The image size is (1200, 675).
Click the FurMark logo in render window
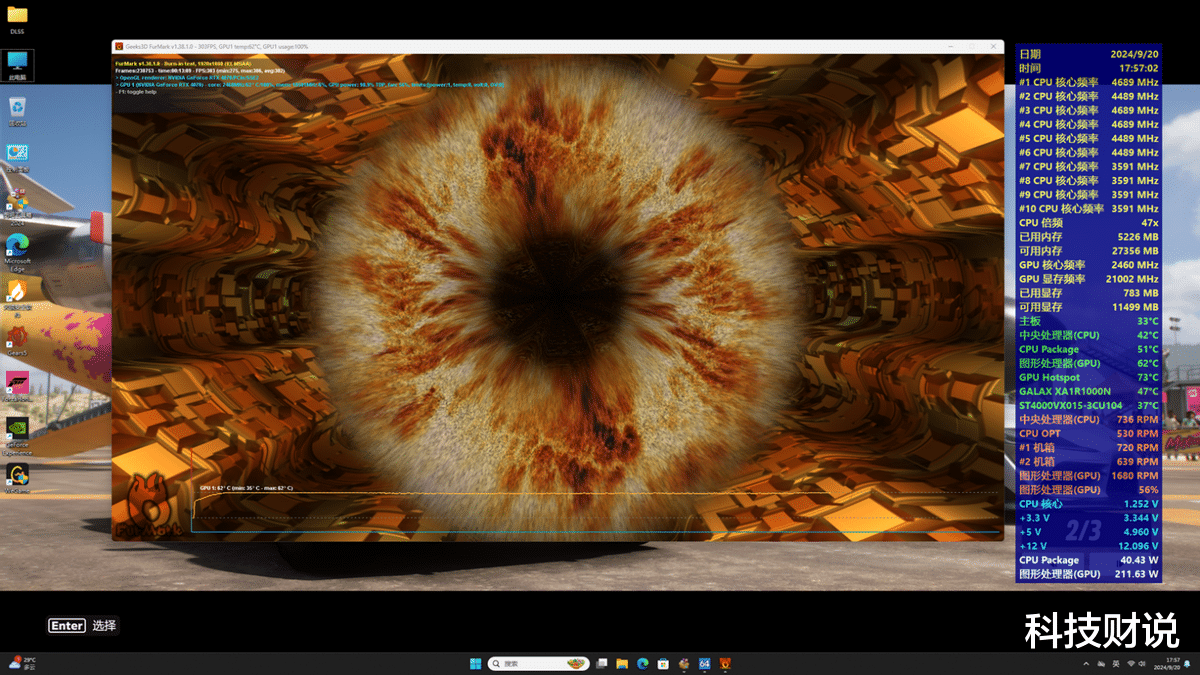click(x=152, y=505)
